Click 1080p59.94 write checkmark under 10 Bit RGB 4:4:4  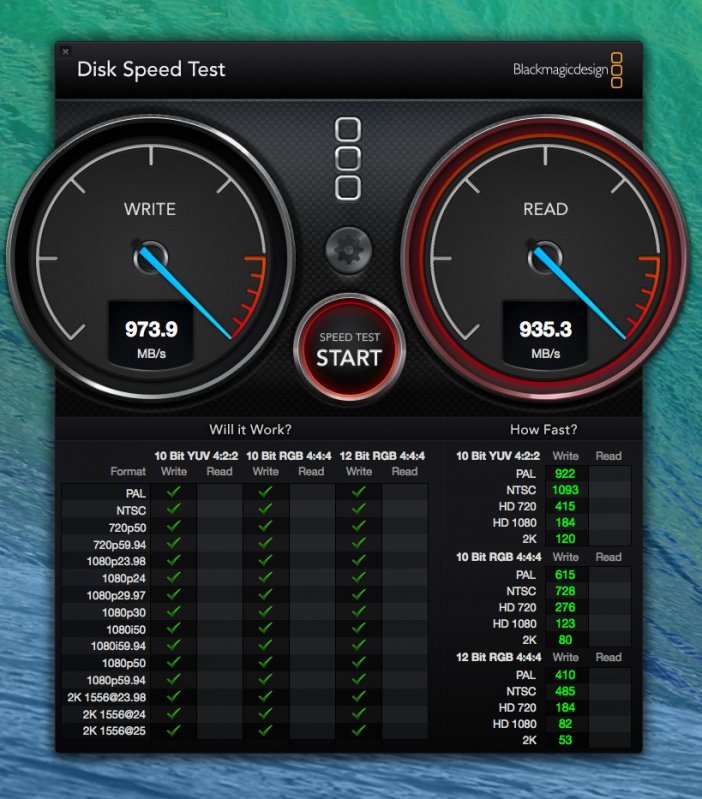click(x=265, y=679)
